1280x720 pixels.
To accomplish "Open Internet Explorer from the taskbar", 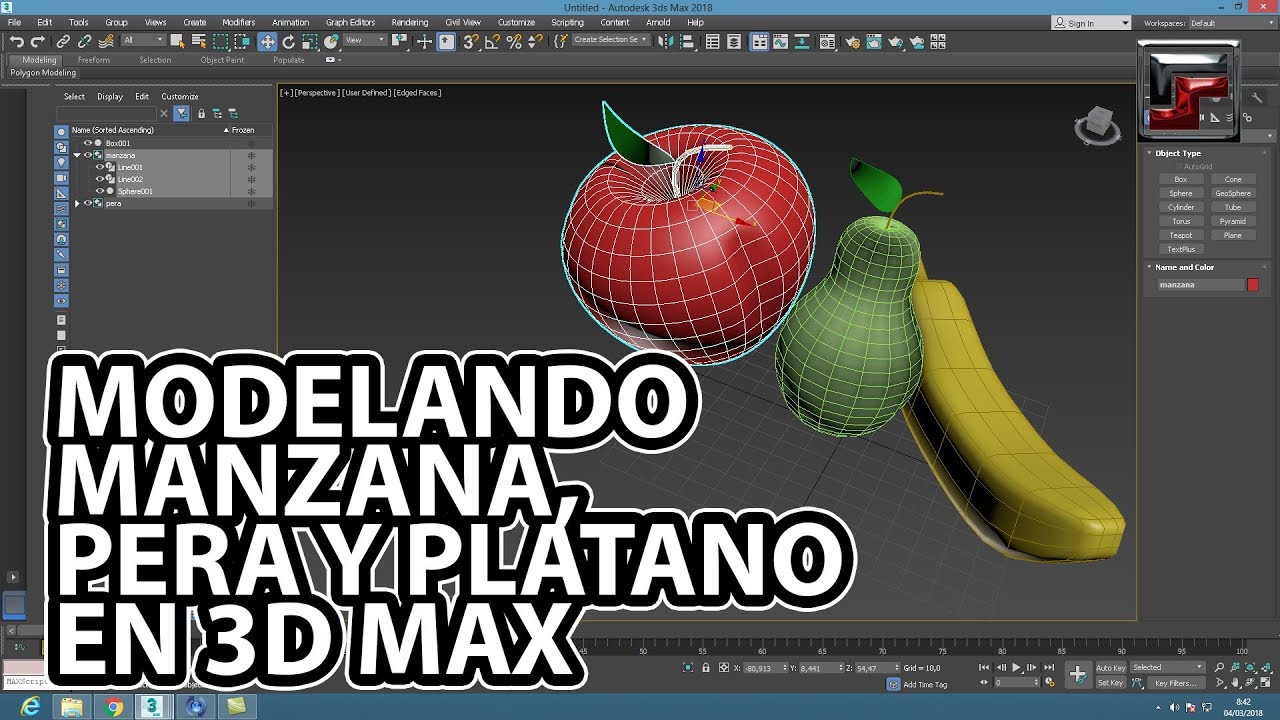I will tap(30, 707).
